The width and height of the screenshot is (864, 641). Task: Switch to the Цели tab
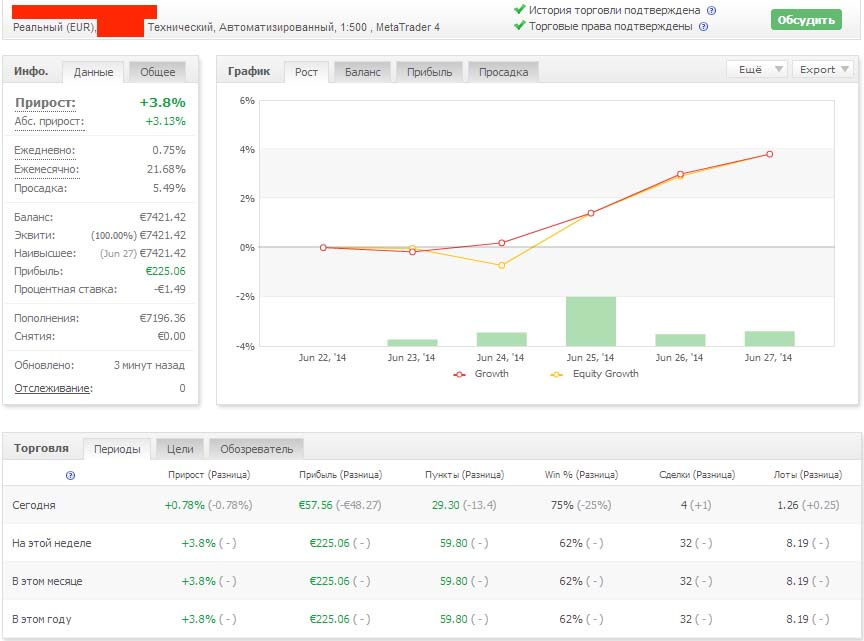pyautogui.click(x=181, y=449)
